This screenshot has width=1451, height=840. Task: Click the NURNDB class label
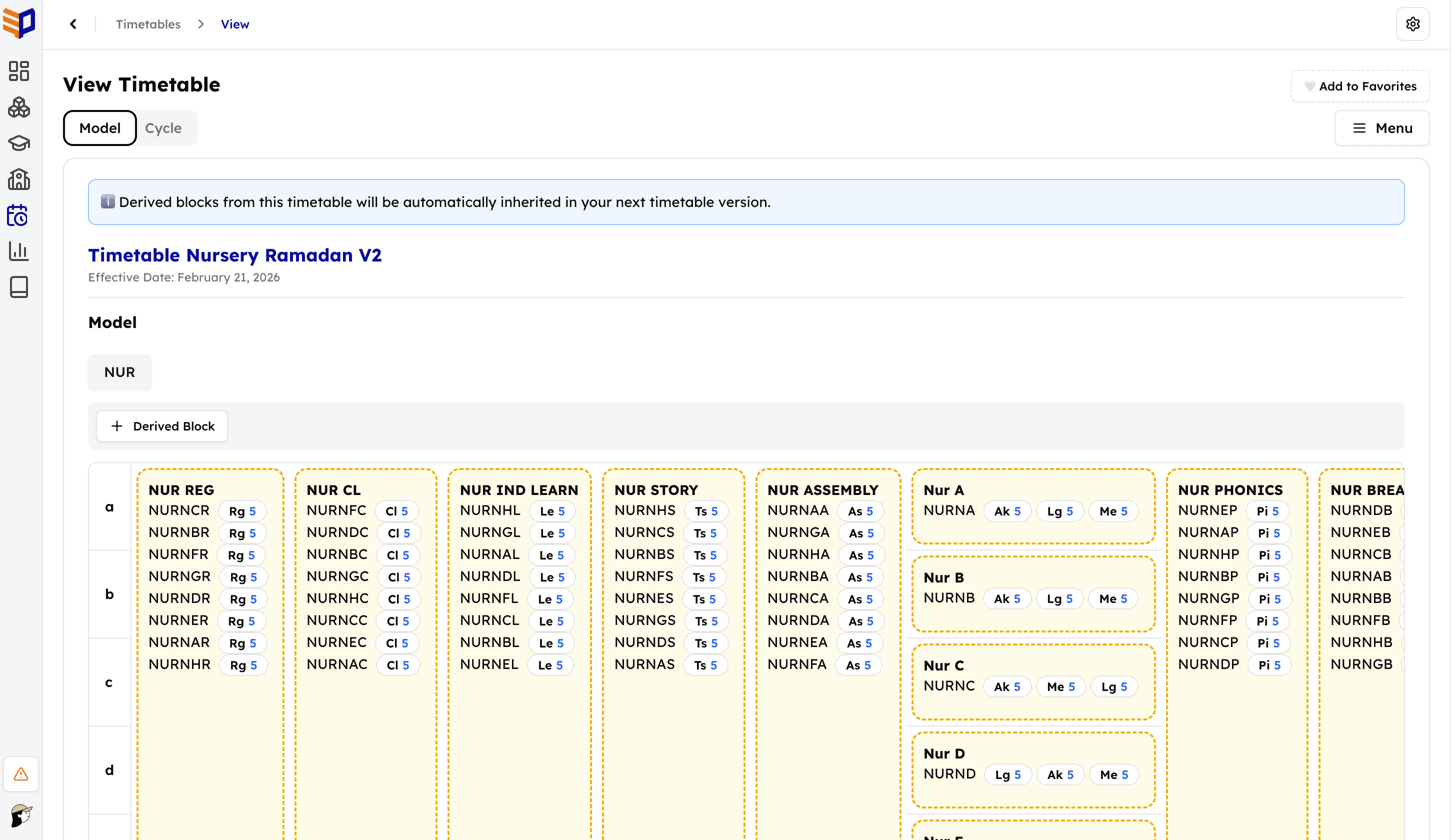click(1361, 510)
